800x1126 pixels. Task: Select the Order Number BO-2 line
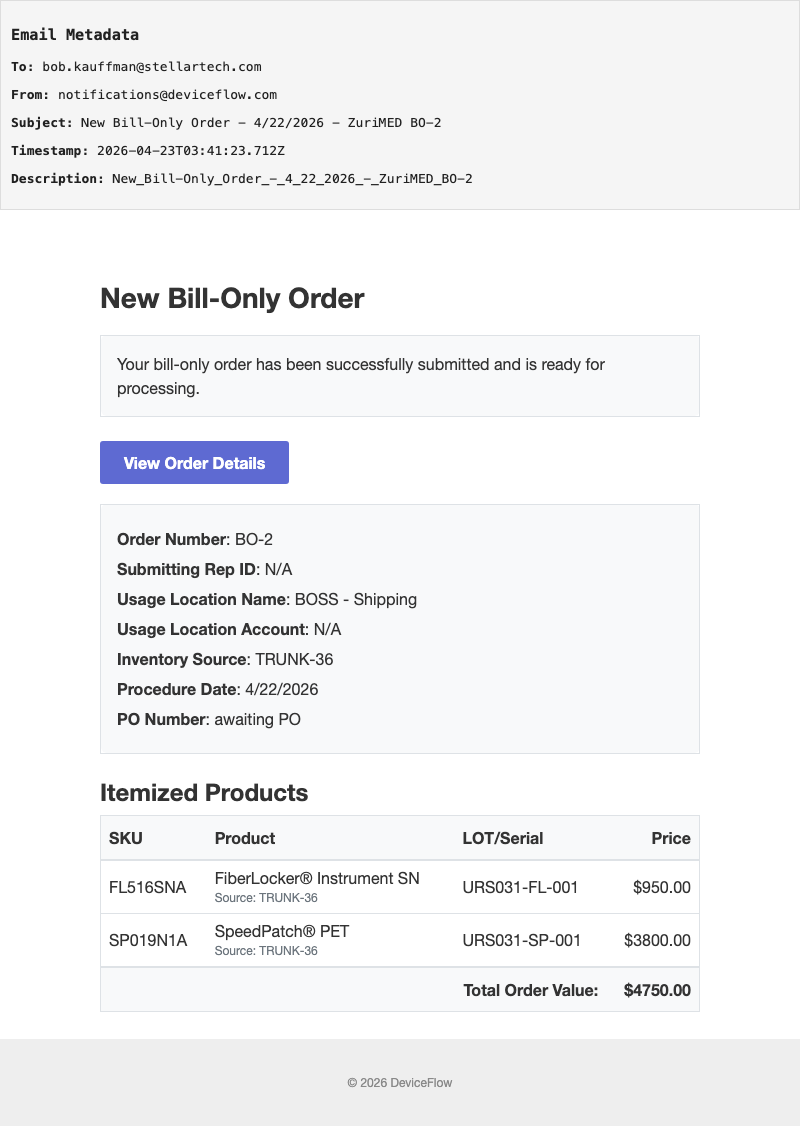point(195,539)
